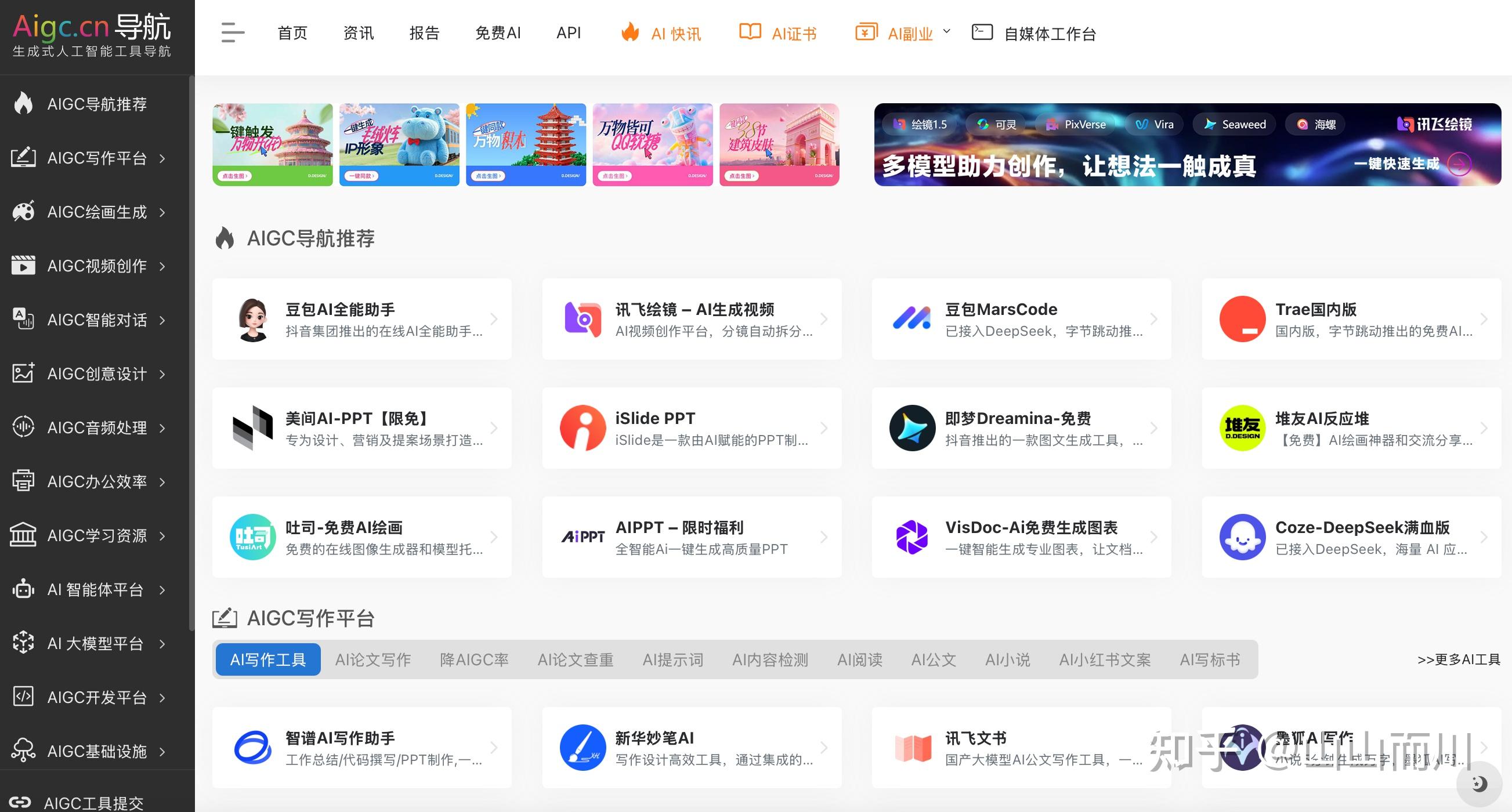Expand AIGC绘画生成 sidebar chevron
The image size is (1512, 812).
[162, 212]
